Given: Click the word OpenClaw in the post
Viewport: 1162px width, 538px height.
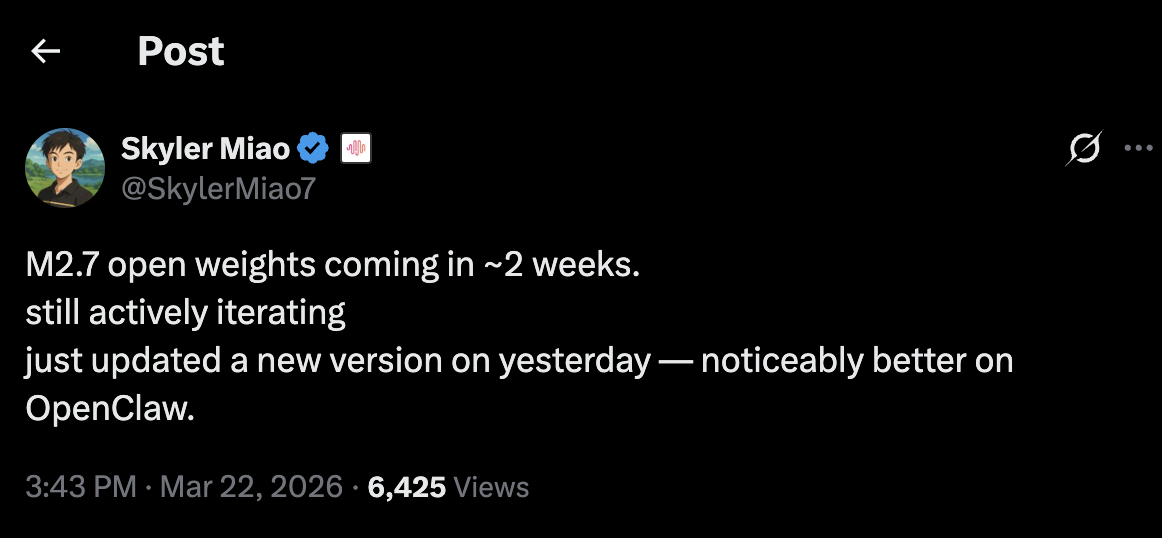Looking at the screenshot, I should click(110, 408).
